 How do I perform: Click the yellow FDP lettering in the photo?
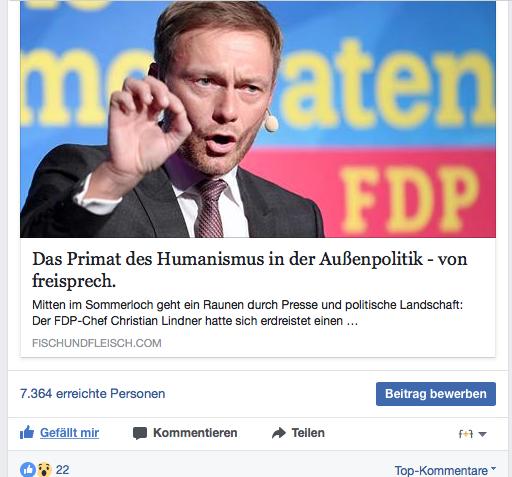tap(410, 199)
